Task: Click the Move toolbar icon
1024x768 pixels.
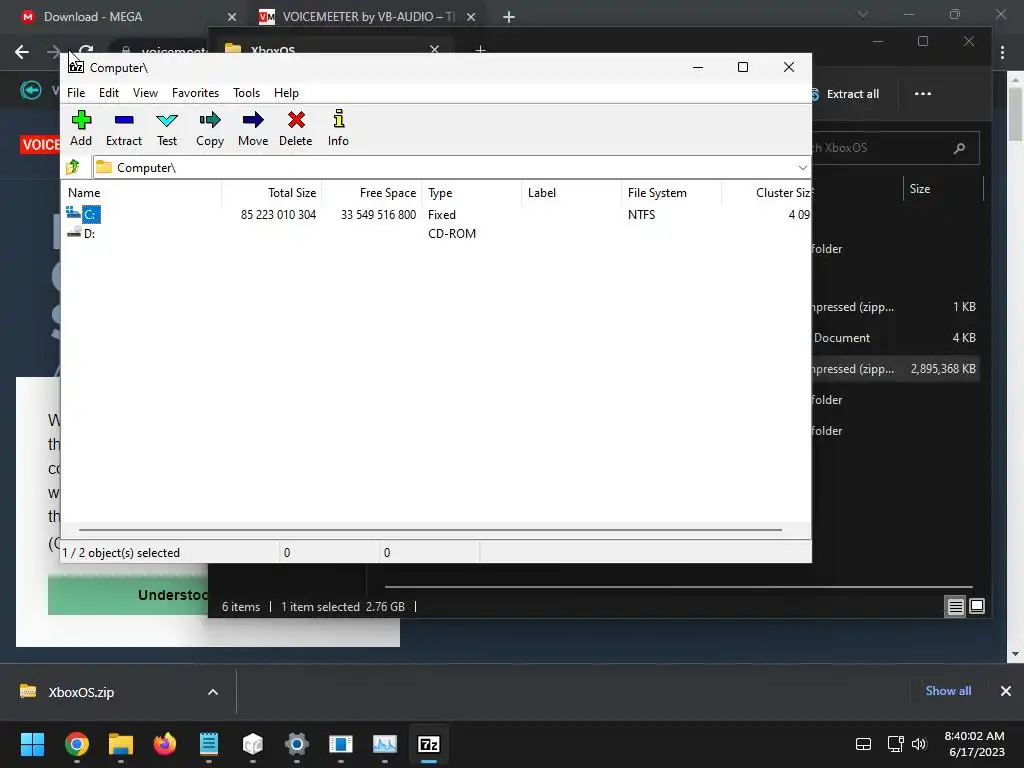Action: pyautogui.click(x=253, y=128)
